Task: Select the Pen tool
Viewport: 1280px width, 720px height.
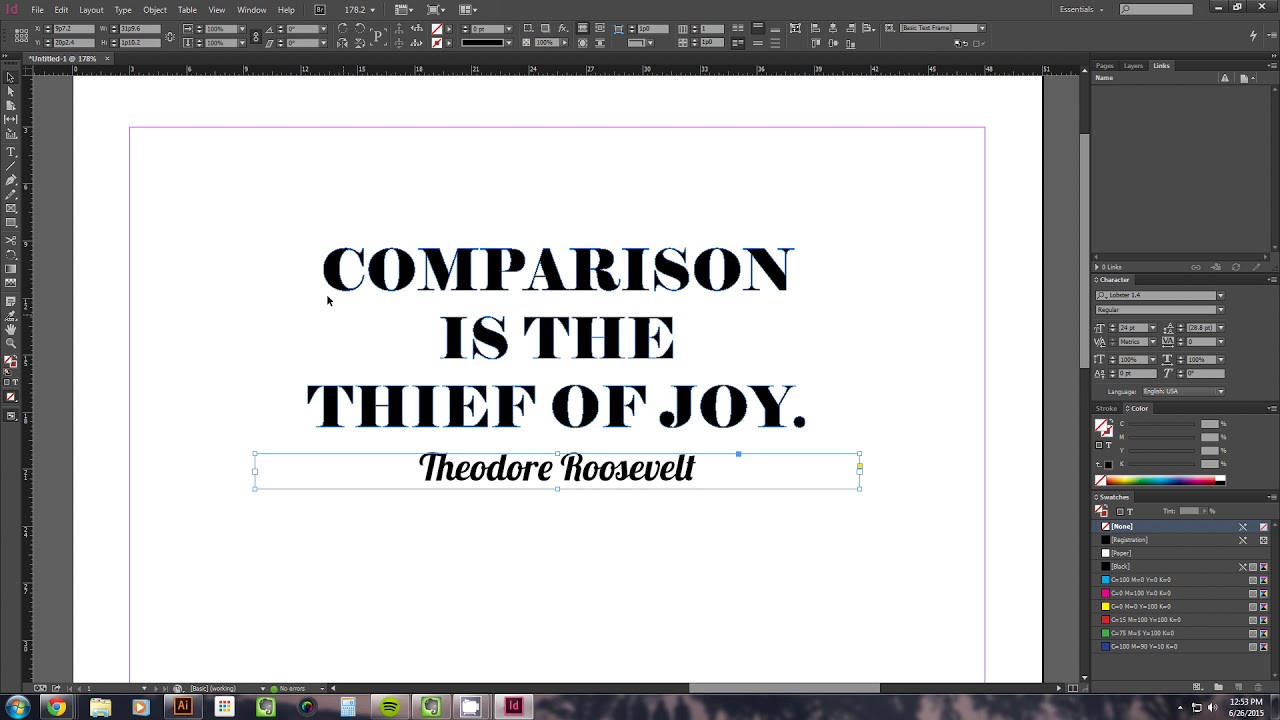Action: point(11,180)
